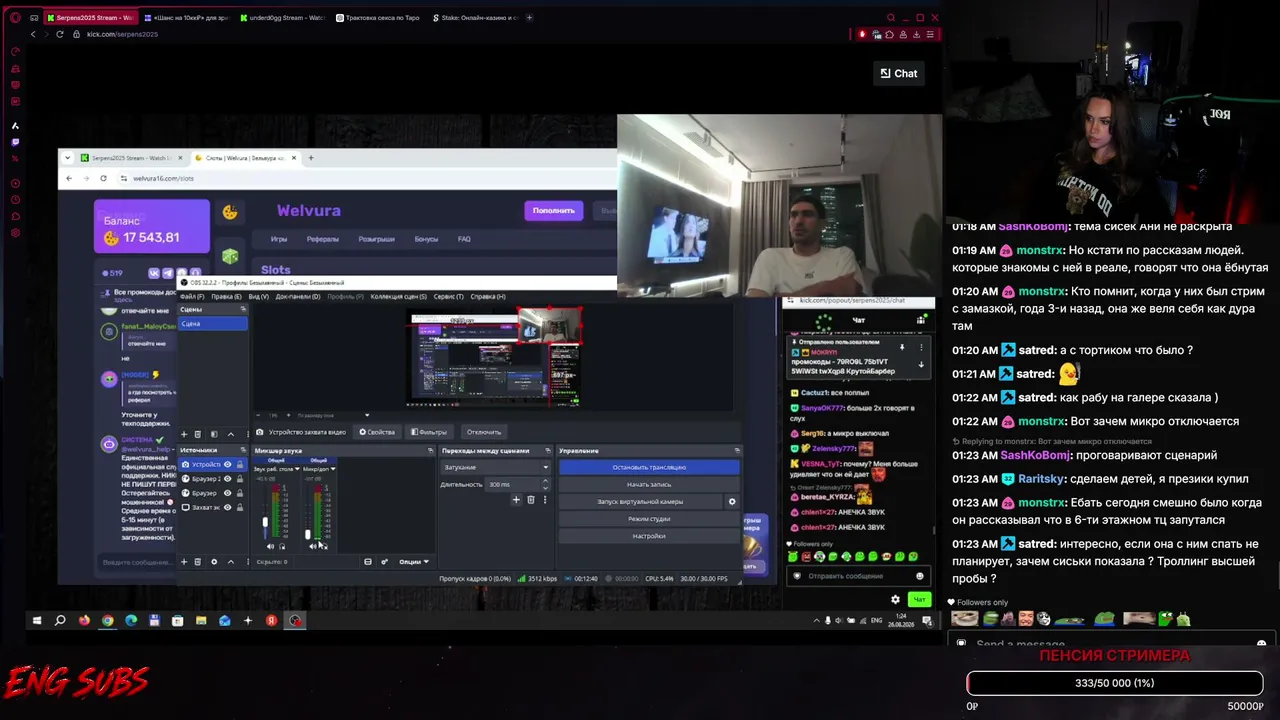Open the Док-панели menu in OBS
Viewport: 1280px width, 720px height.
pyautogui.click(x=297, y=296)
